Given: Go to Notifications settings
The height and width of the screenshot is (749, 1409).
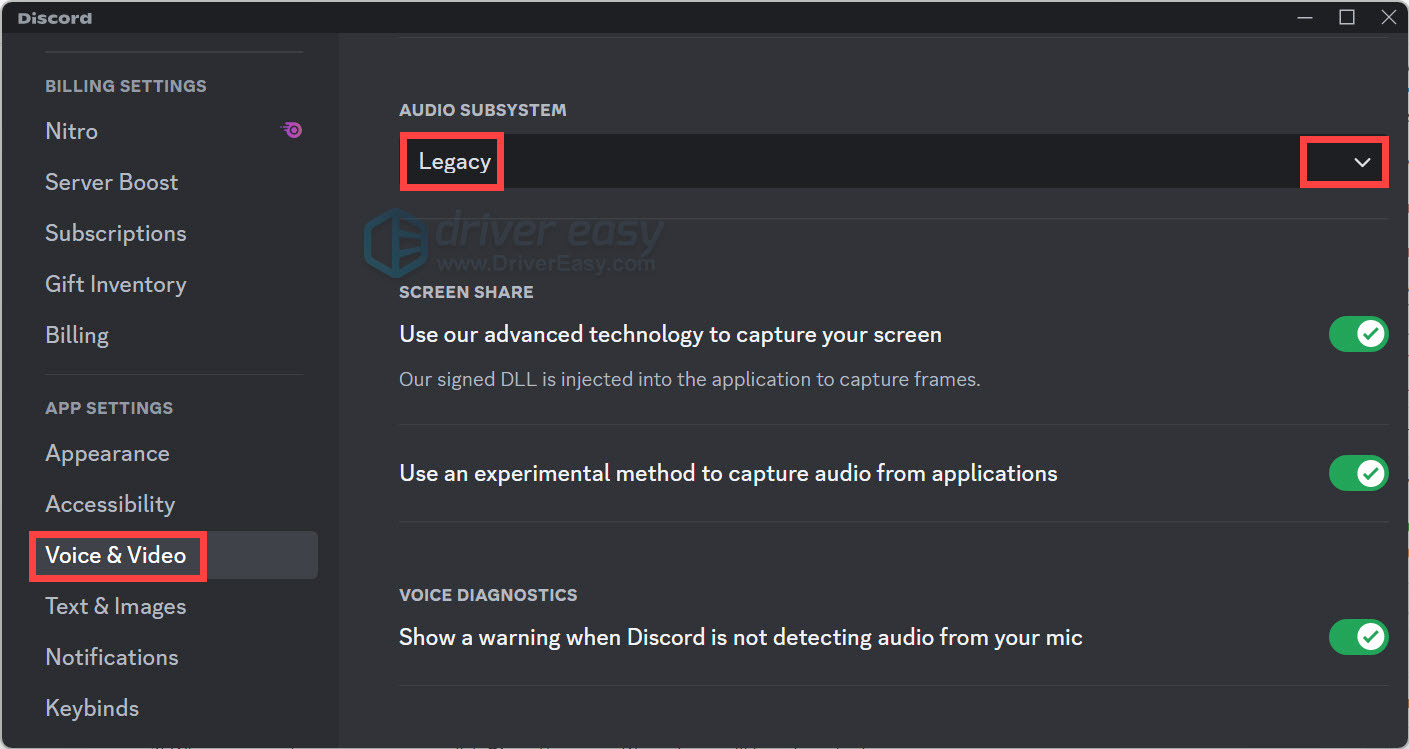Looking at the screenshot, I should (x=112, y=657).
